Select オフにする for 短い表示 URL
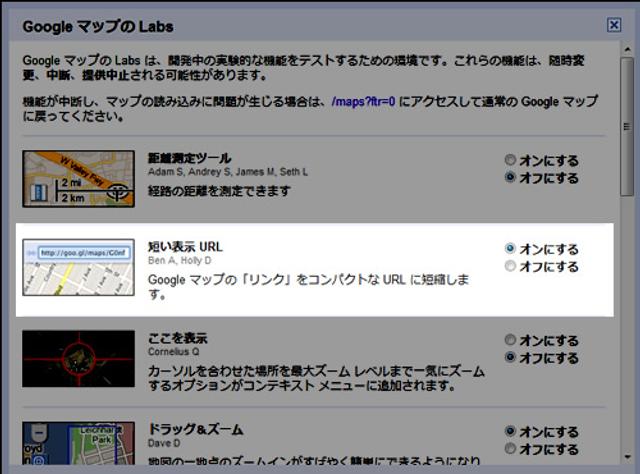Viewport: 640px width, 474px height. click(x=510, y=266)
